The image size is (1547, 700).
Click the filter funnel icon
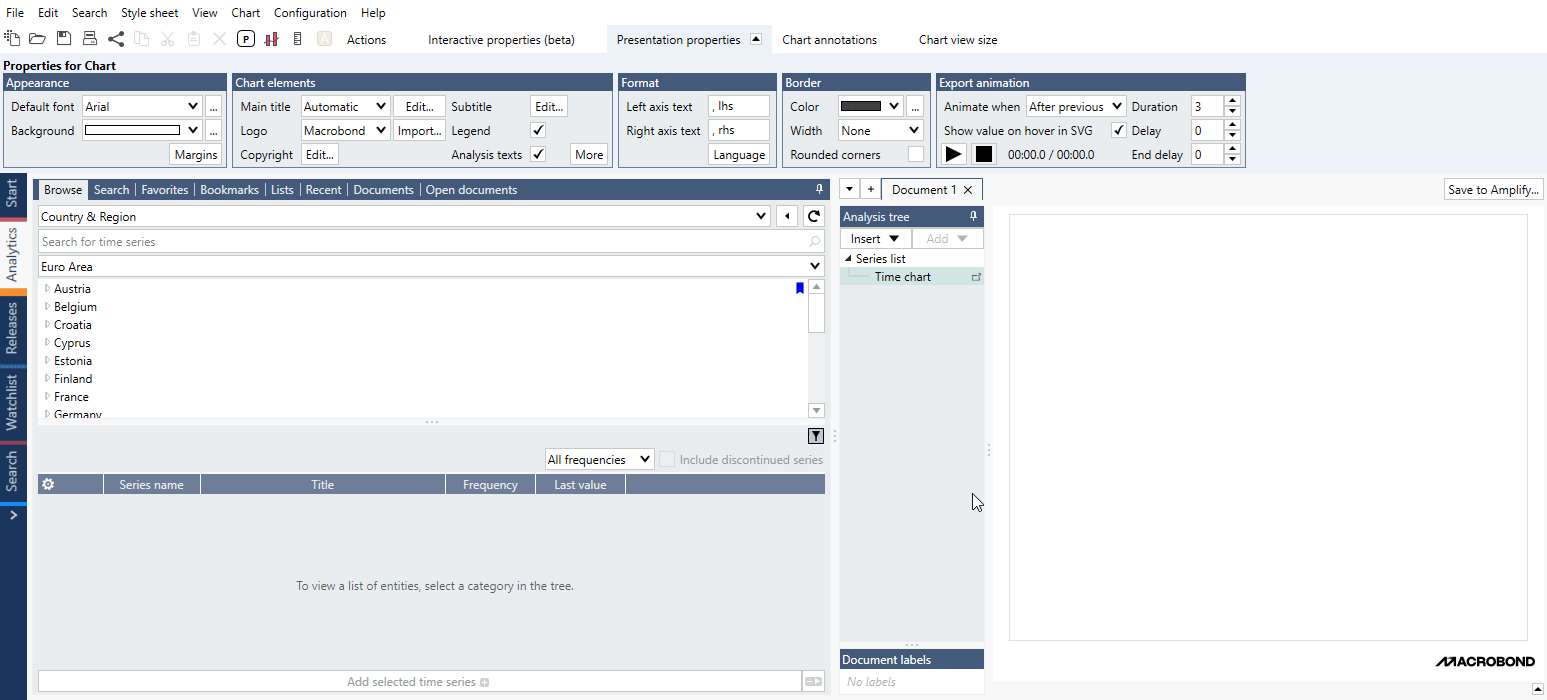click(x=816, y=435)
